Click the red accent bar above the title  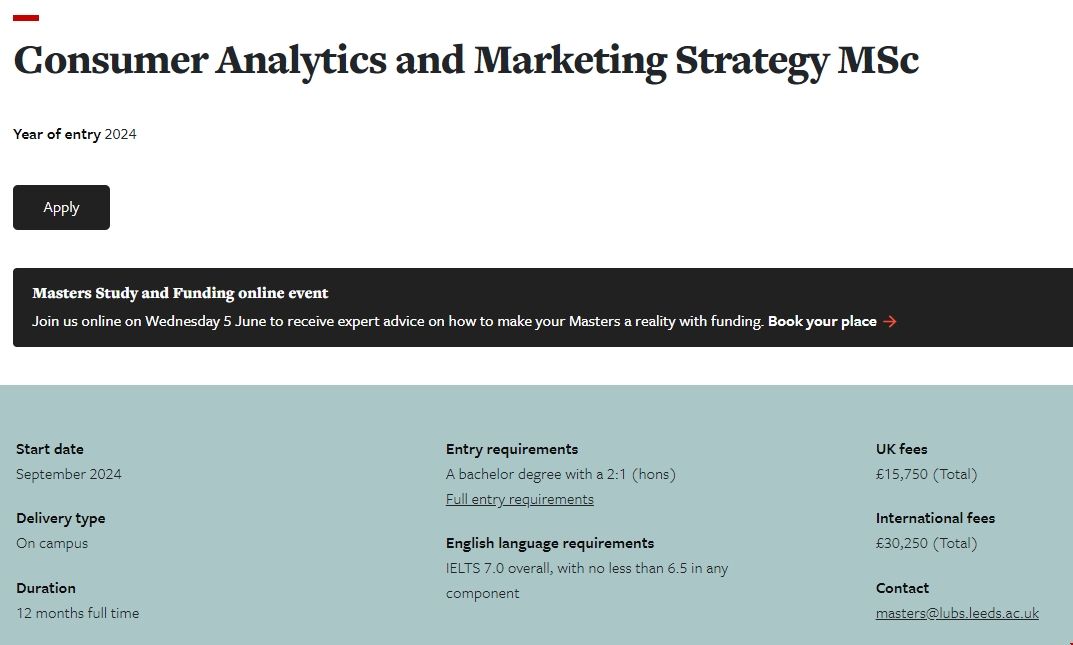pos(26,17)
